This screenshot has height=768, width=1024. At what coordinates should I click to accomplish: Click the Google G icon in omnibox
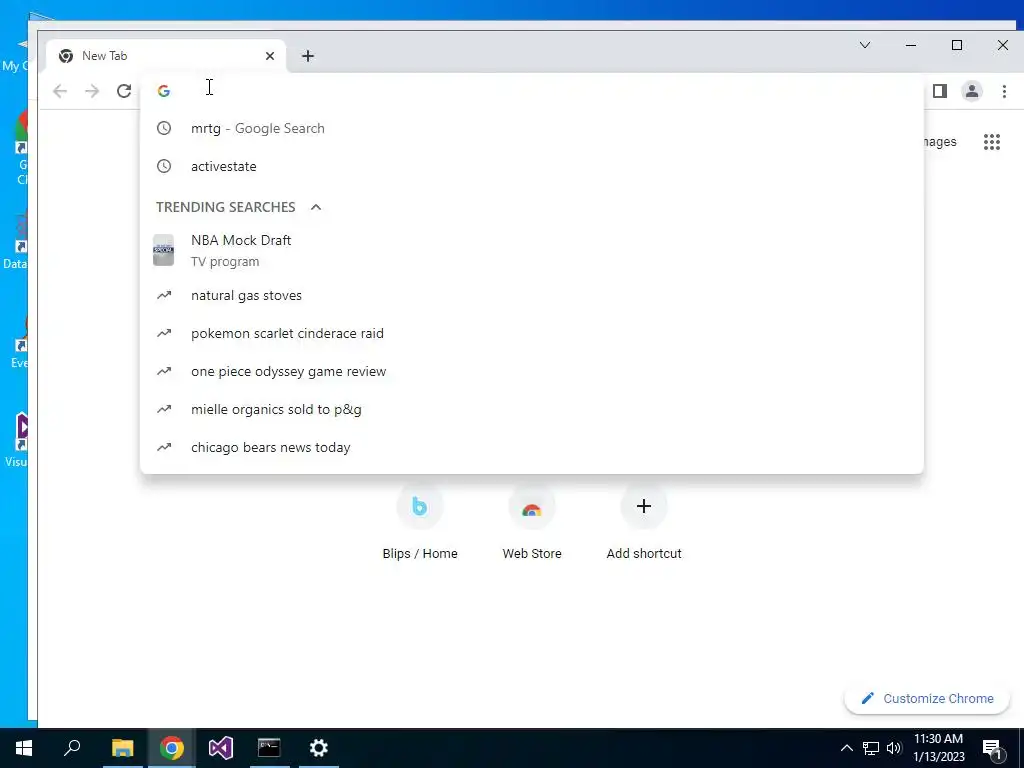coord(164,91)
